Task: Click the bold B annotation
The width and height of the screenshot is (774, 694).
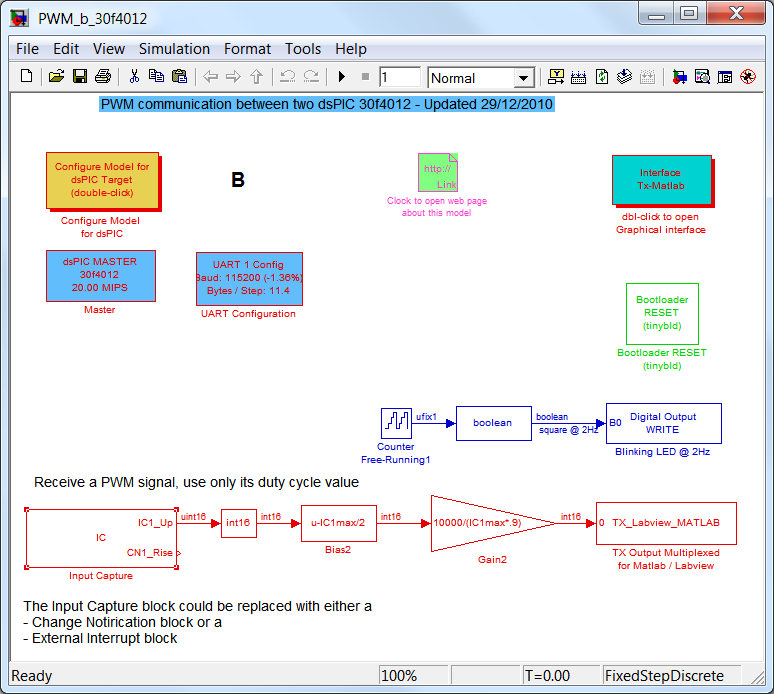Action: pos(238,180)
